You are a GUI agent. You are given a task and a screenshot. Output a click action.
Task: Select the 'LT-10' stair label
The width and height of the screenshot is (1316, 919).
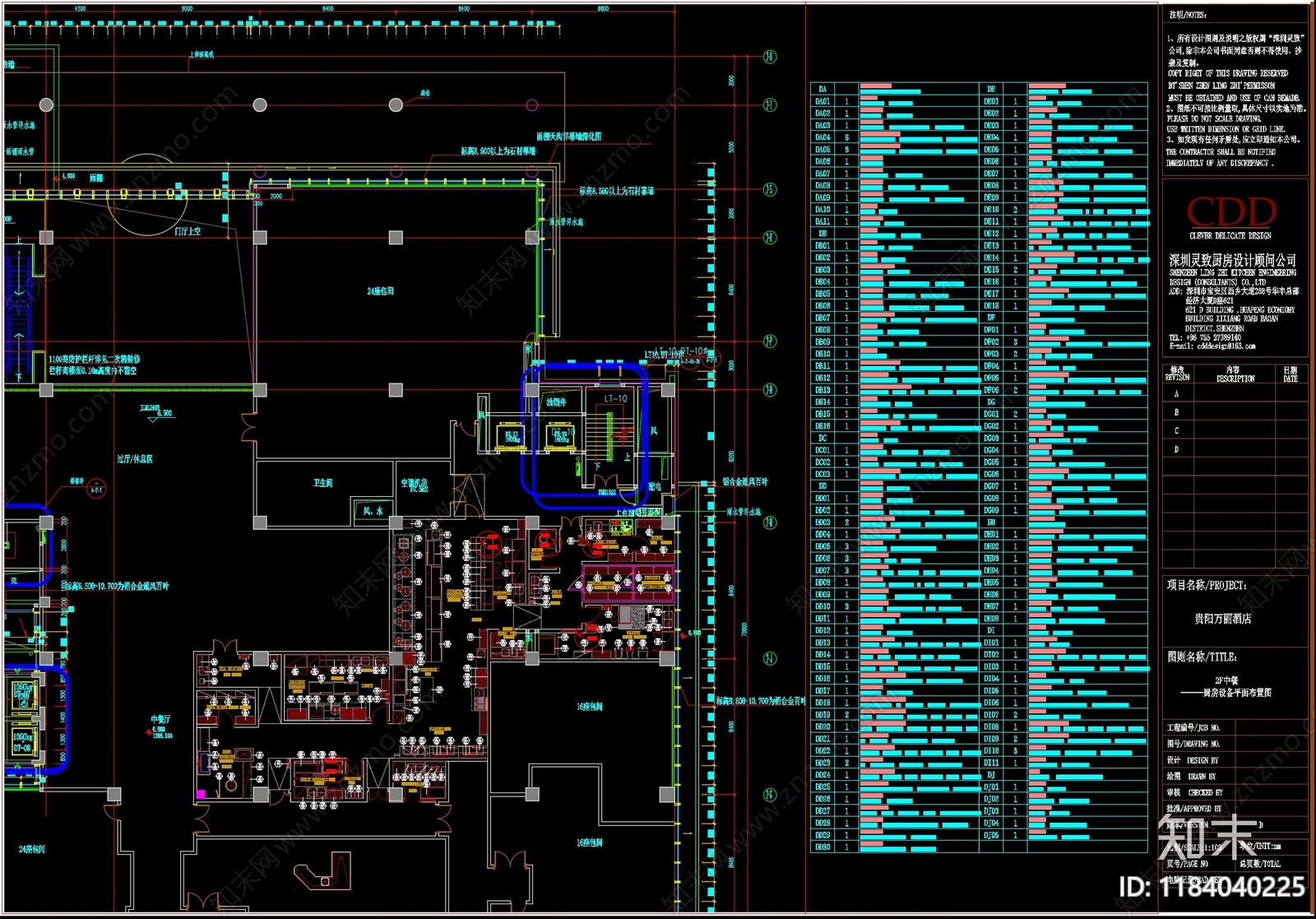(x=615, y=399)
